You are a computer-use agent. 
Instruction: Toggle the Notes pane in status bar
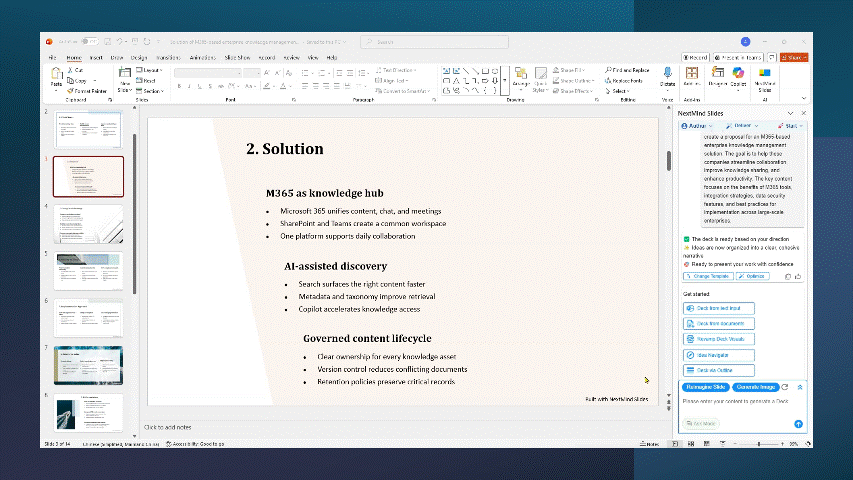(650, 444)
